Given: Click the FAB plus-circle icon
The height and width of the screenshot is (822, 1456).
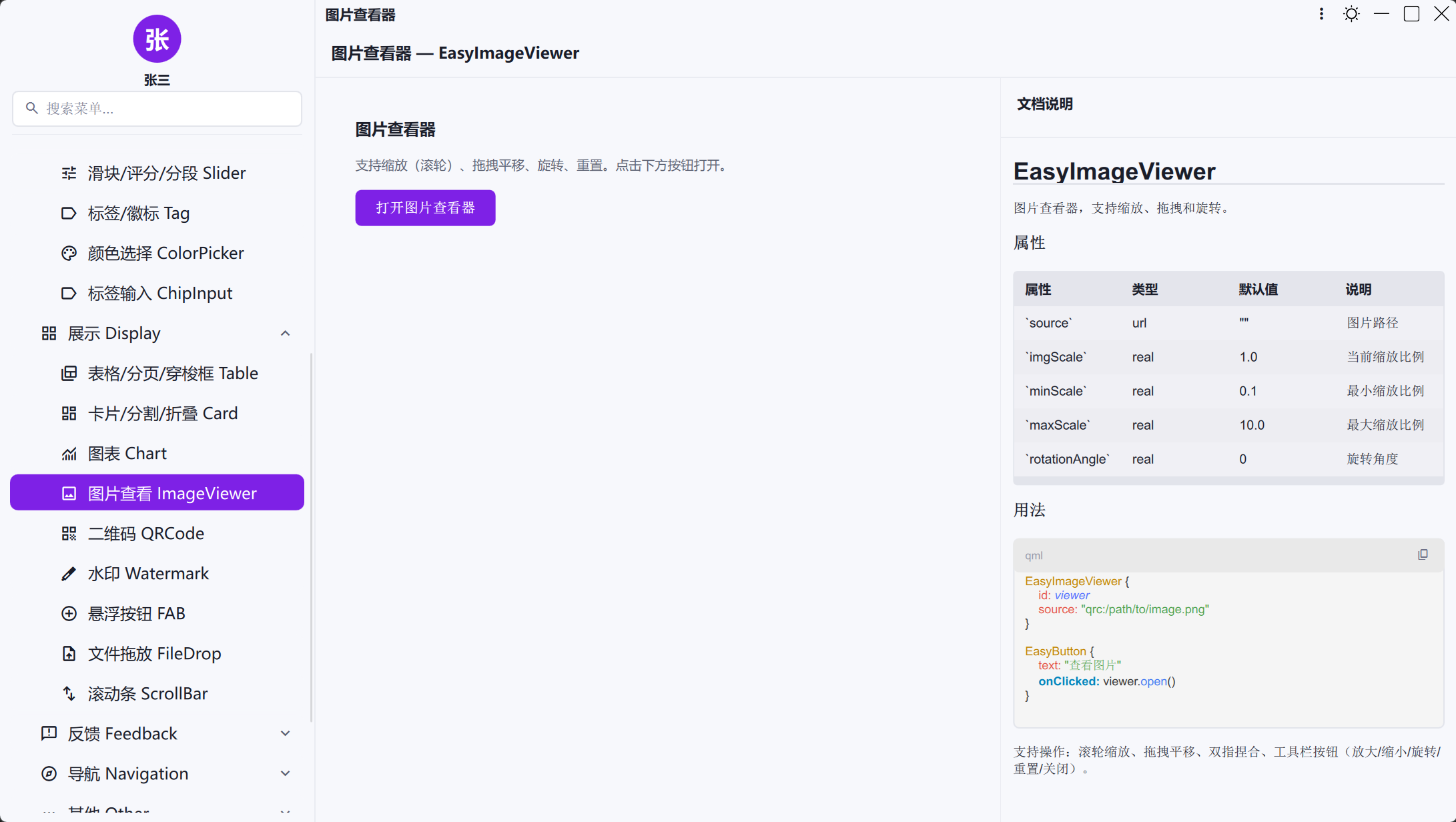Looking at the screenshot, I should click(69, 614).
